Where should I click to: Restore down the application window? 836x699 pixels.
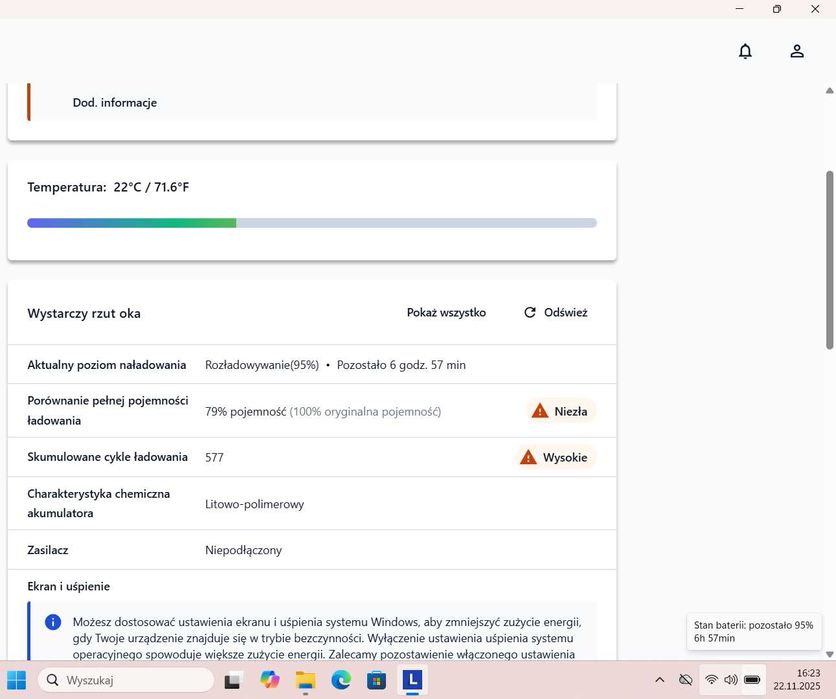(x=777, y=9)
